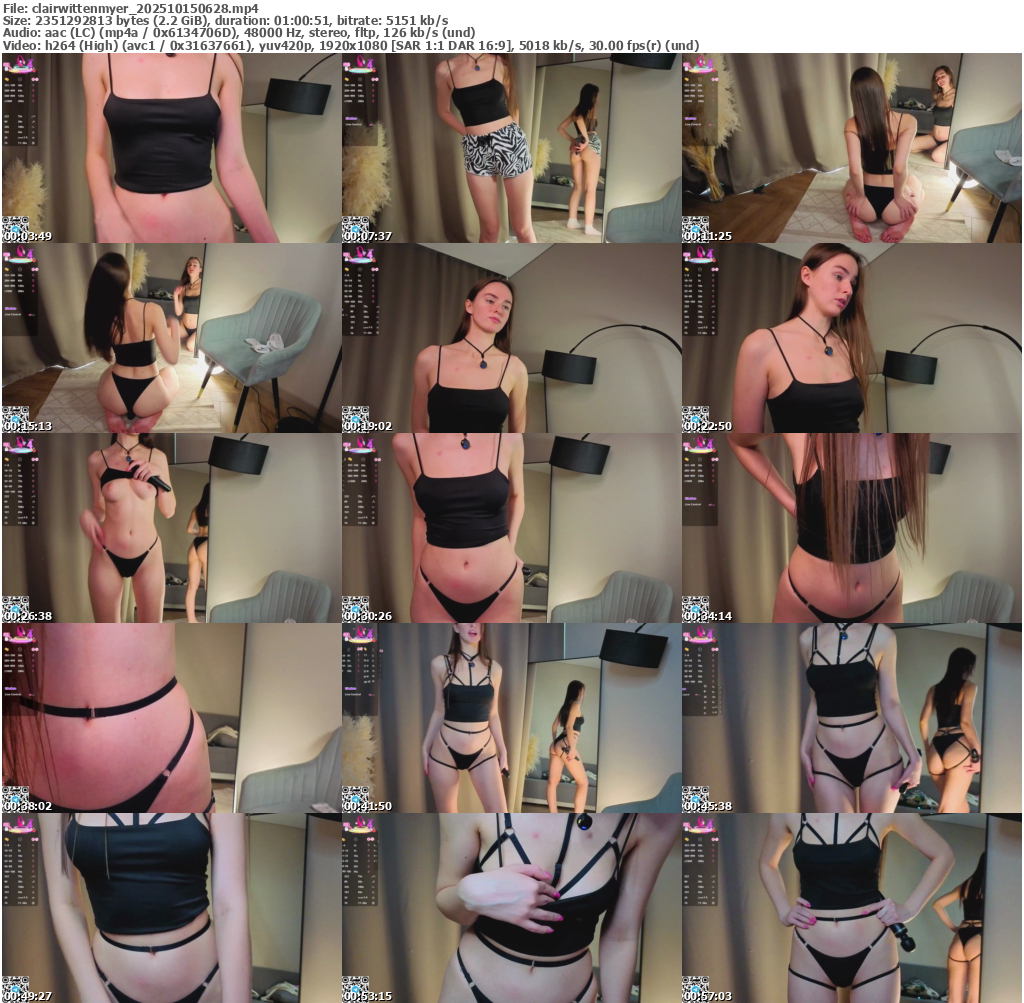The height and width of the screenshot is (1003, 1024).
Task: Select the thumbnail stamped 00:11:25
Action: coord(852,148)
